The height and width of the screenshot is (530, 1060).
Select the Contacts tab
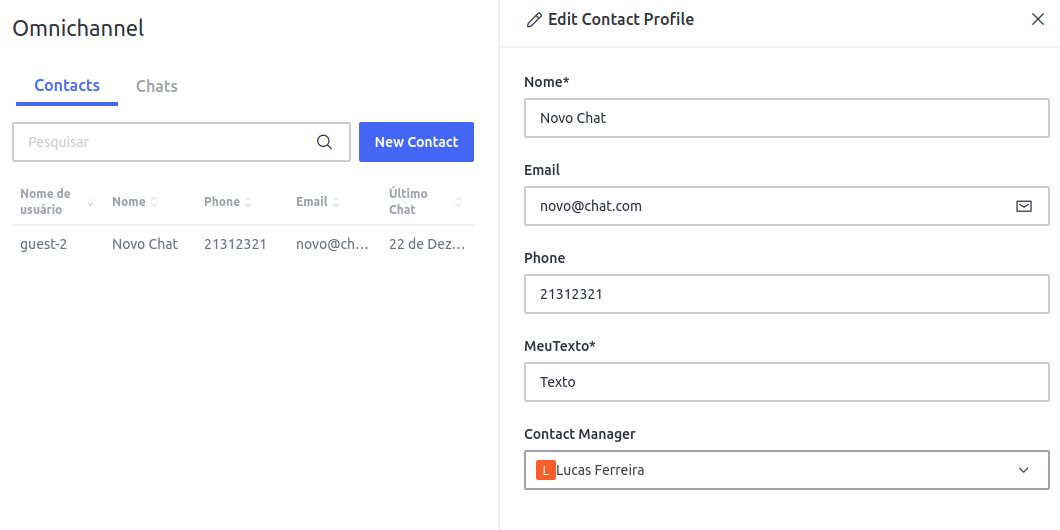[67, 86]
